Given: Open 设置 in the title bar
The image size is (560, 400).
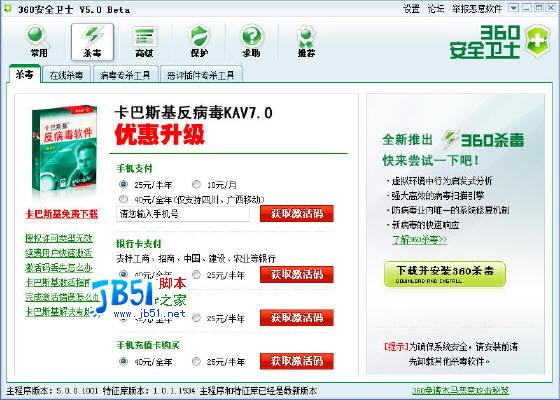Looking at the screenshot, I should click(x=411, y=9).
